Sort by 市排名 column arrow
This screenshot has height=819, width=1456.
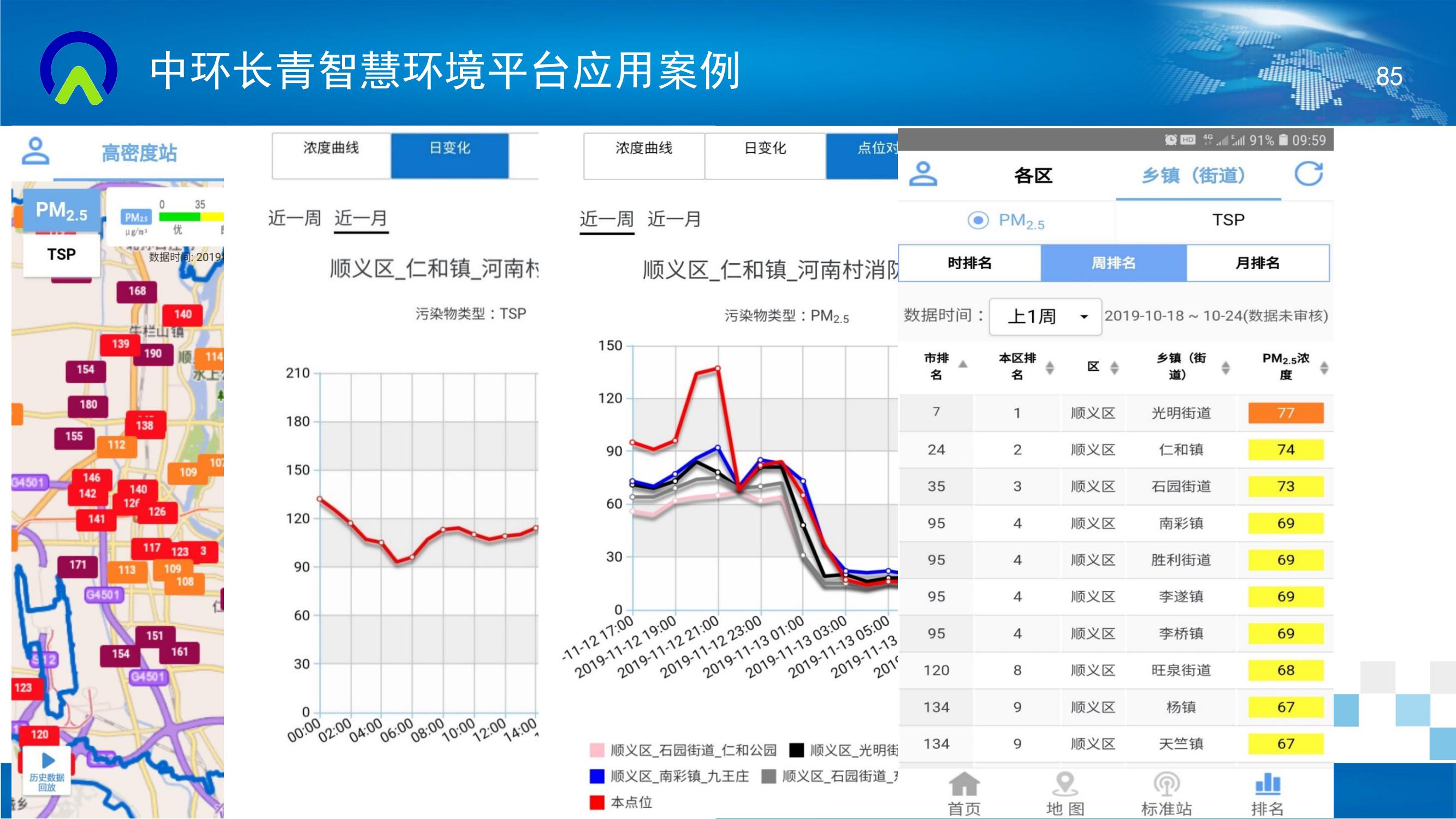tap(963, 364)
